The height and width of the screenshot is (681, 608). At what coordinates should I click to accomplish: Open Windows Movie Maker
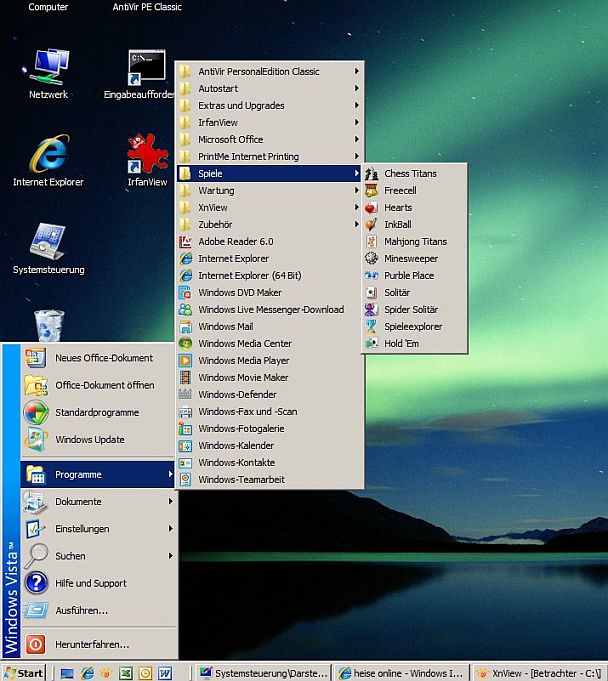point(269,377)
